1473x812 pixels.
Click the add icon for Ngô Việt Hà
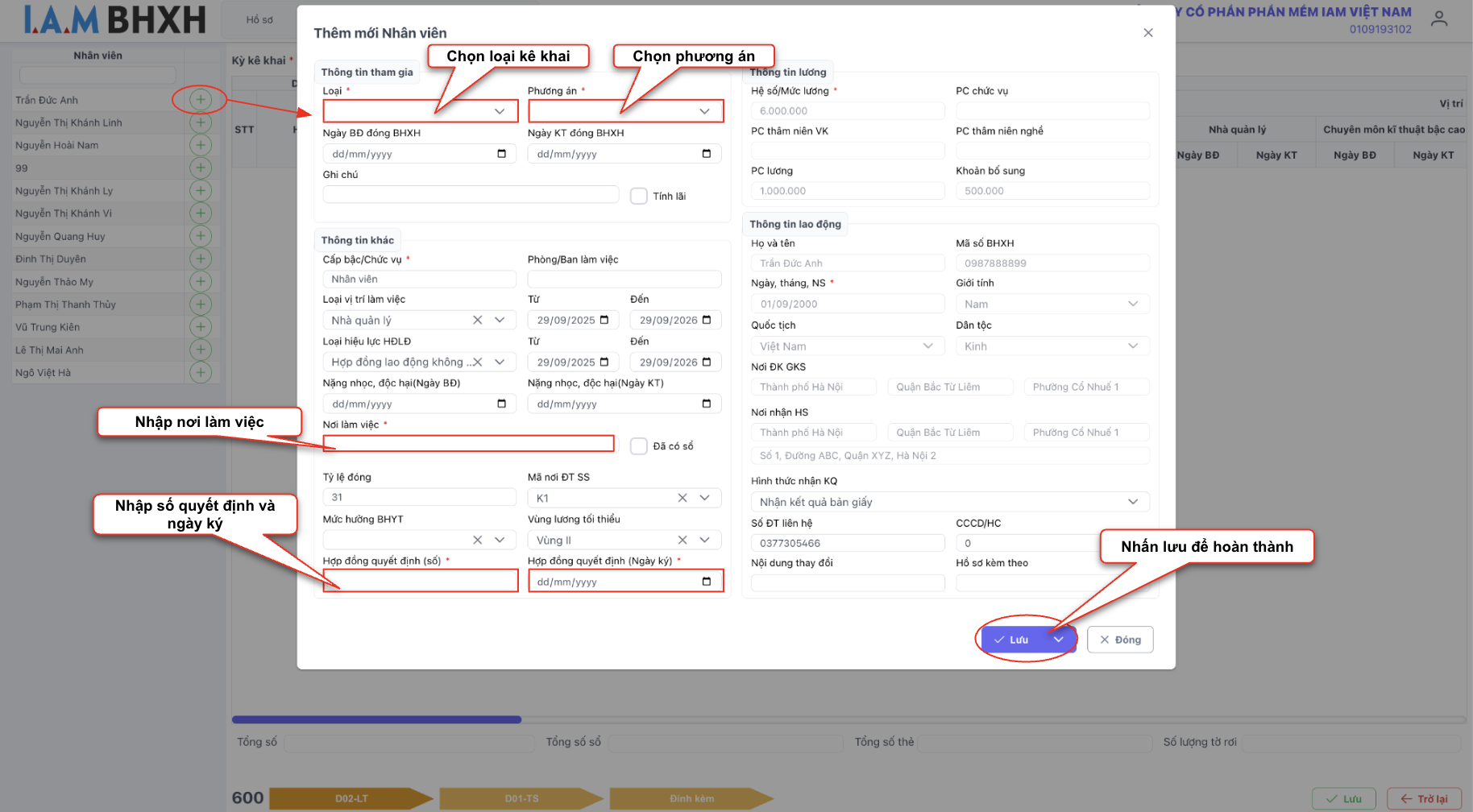pos(201,372)
